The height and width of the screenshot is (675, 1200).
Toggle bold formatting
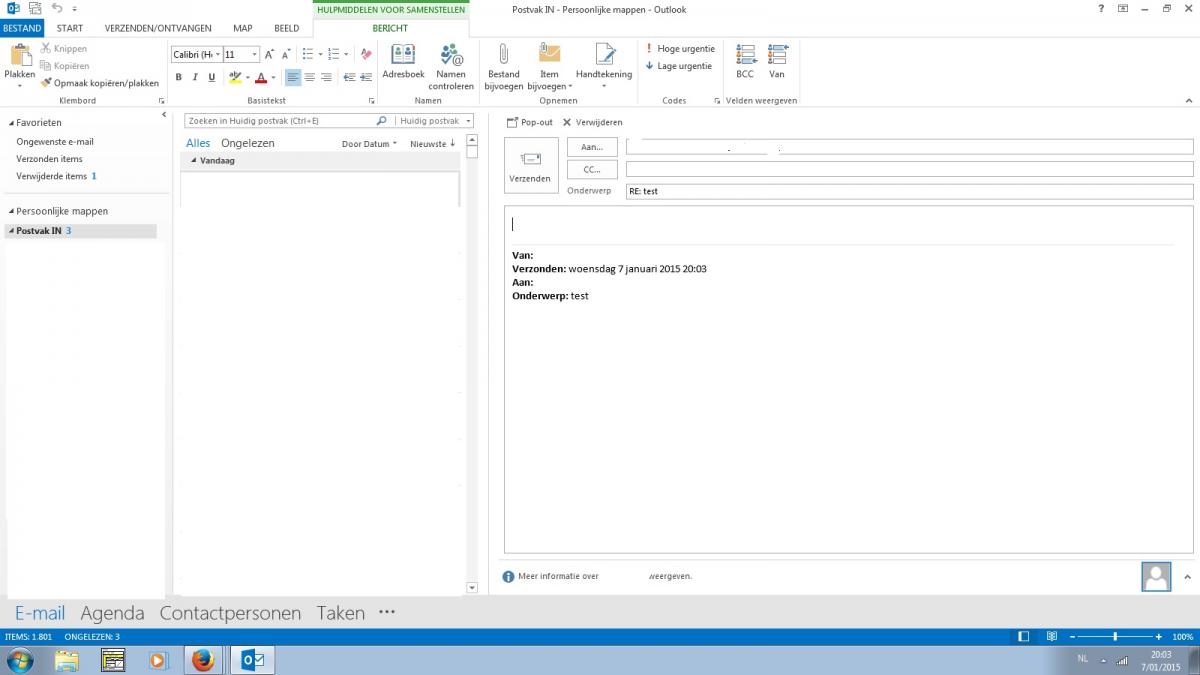point(179,77)
